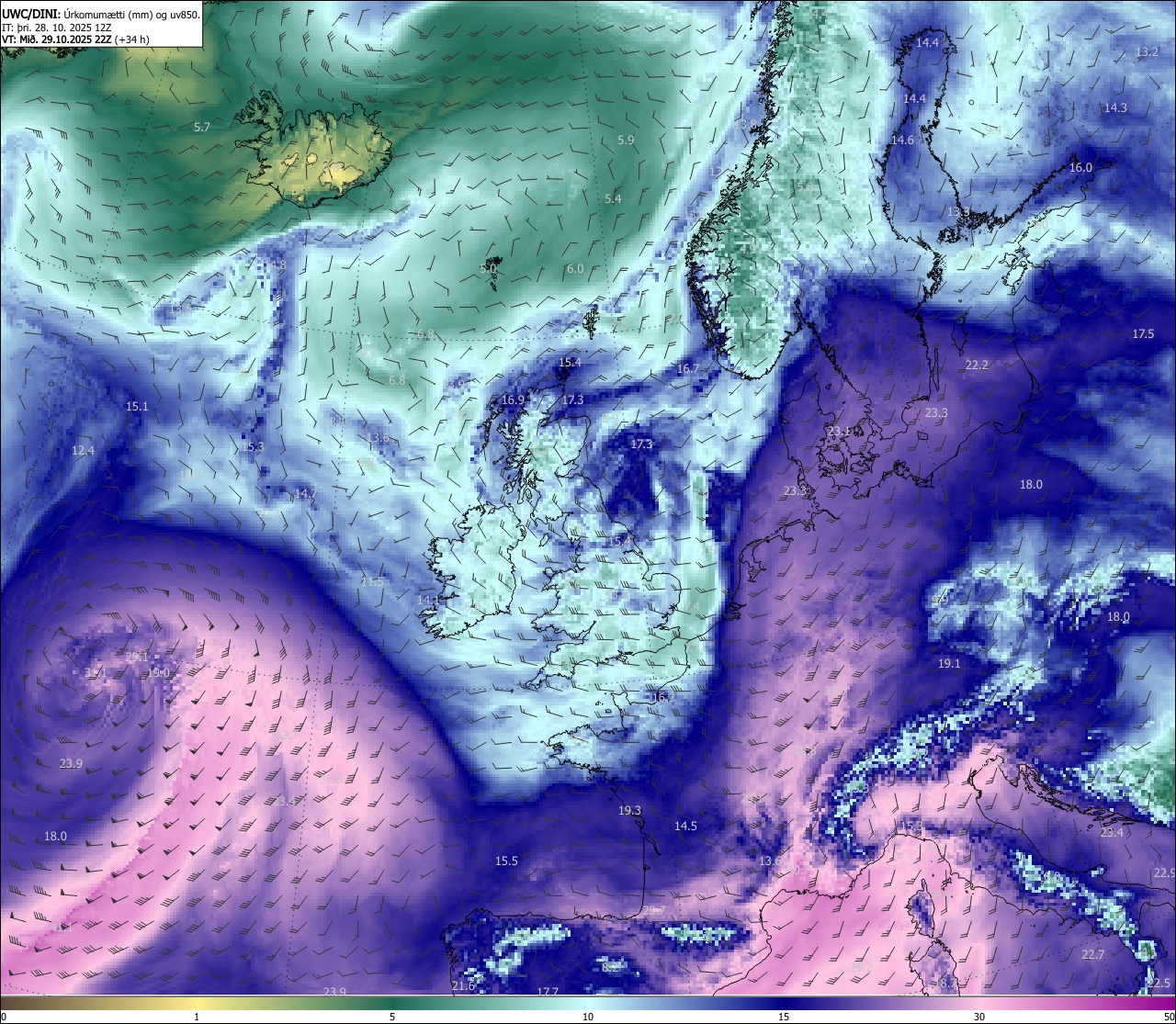Click the 'IT: þri. 28. 10. 2025 12Z' line

[57, 28]
